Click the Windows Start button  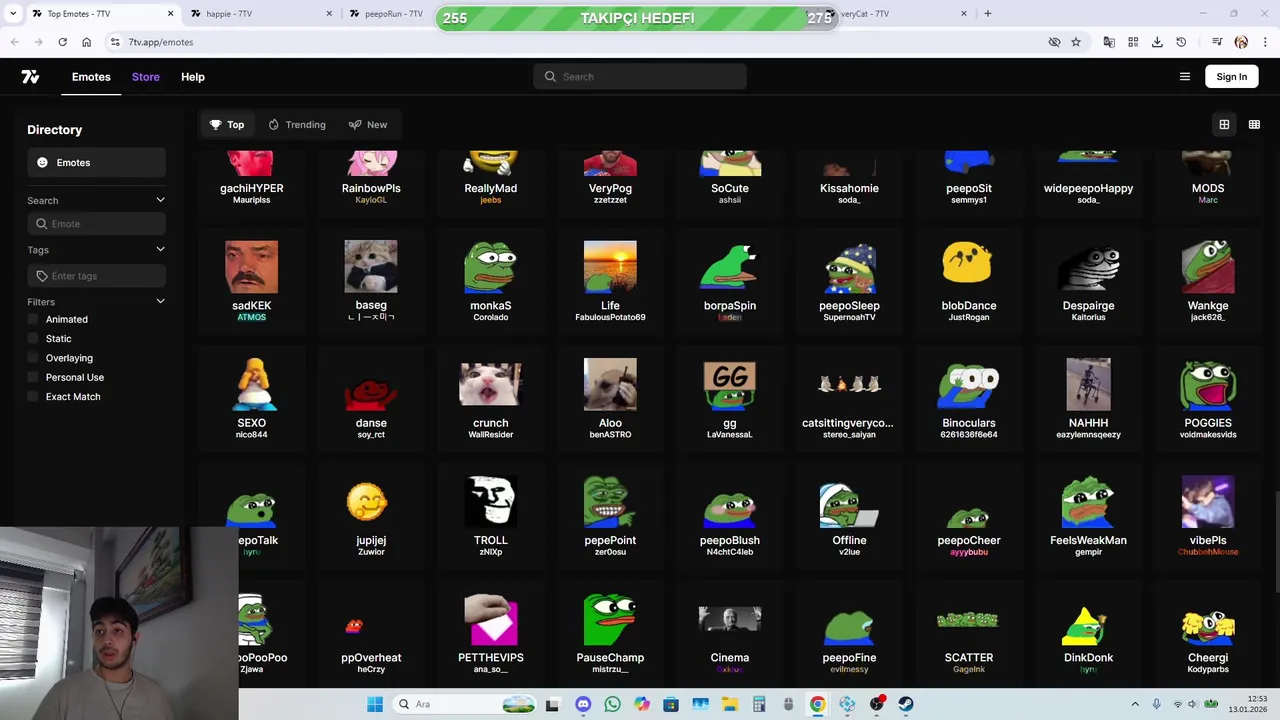tap(375, 704)
